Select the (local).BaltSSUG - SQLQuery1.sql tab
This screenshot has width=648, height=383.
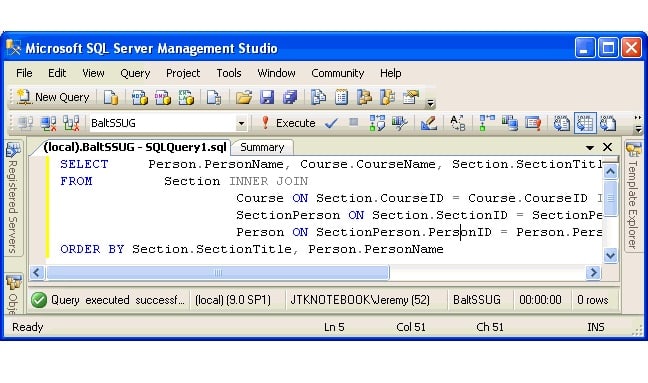tap(134, 147)
